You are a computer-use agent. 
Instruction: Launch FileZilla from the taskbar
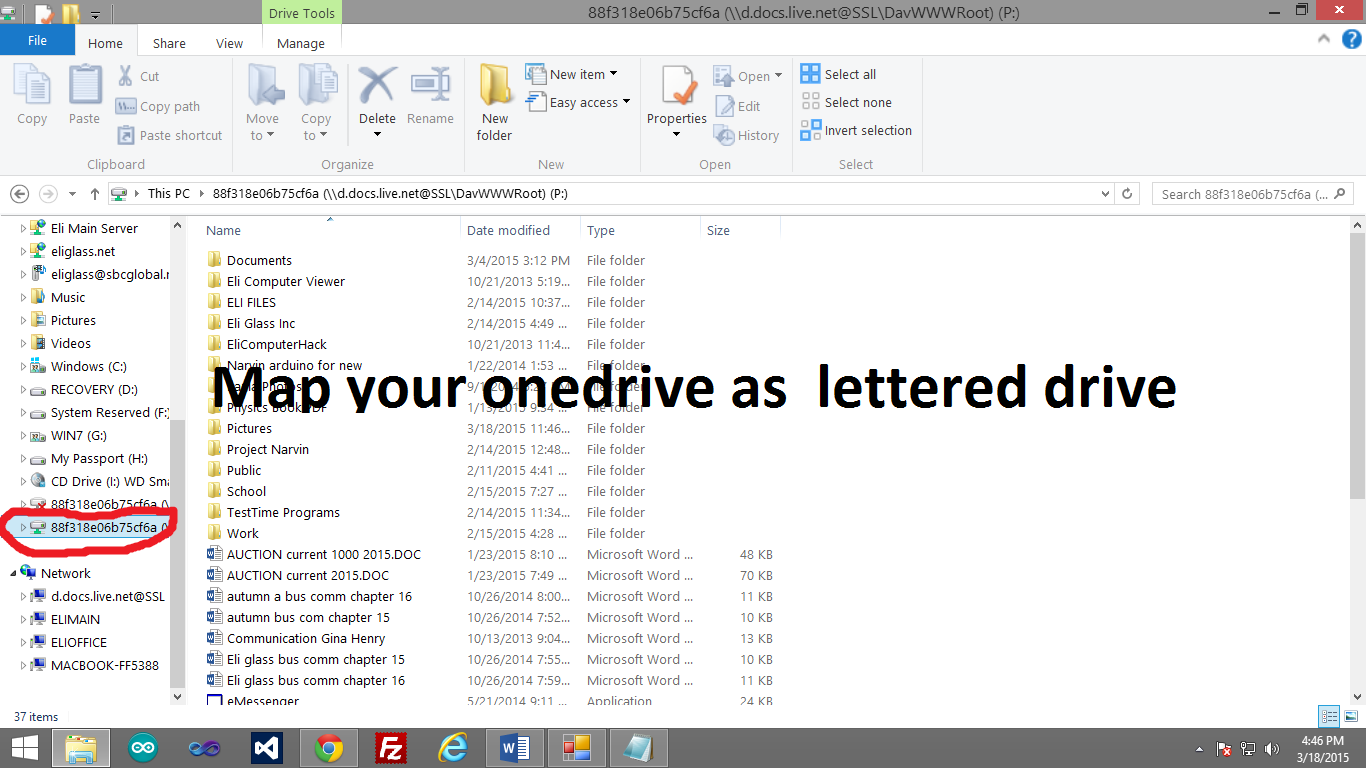(x=390, y=747)
